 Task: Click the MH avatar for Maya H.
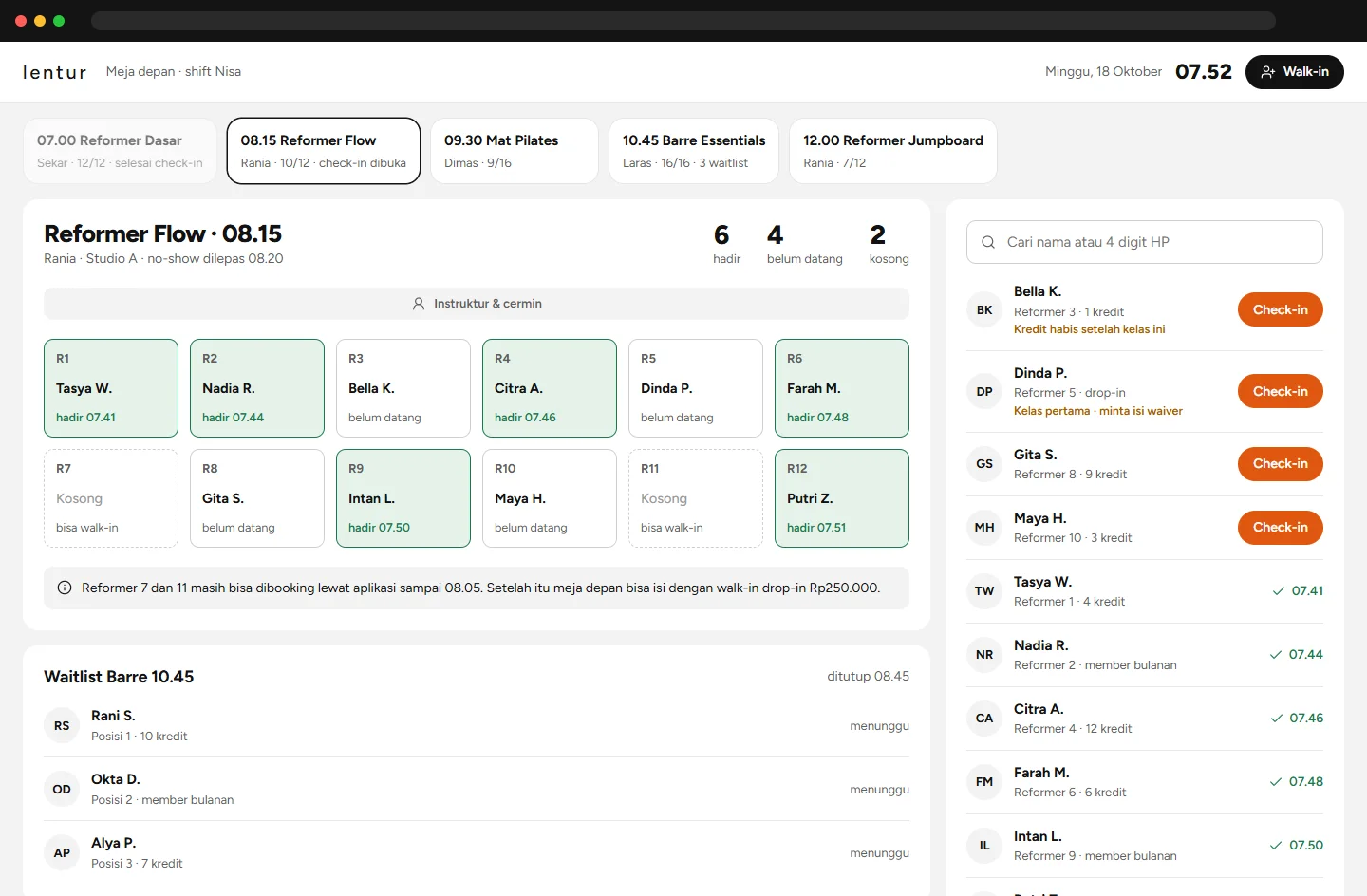[984, 528]
